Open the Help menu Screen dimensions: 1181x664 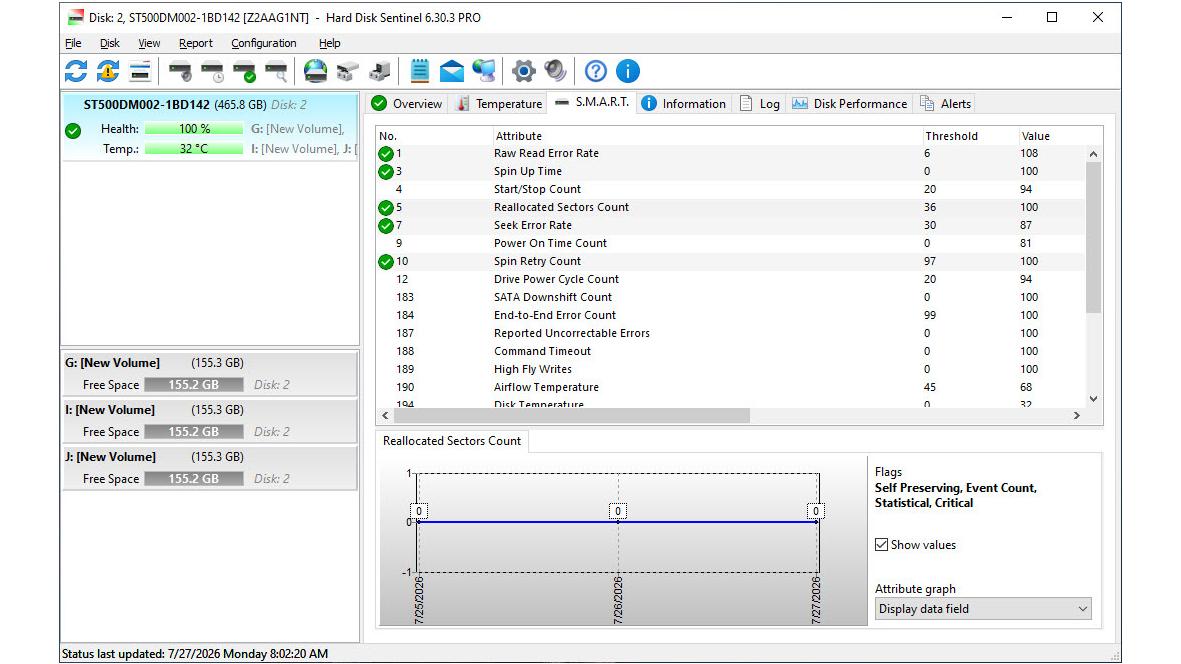329,43
